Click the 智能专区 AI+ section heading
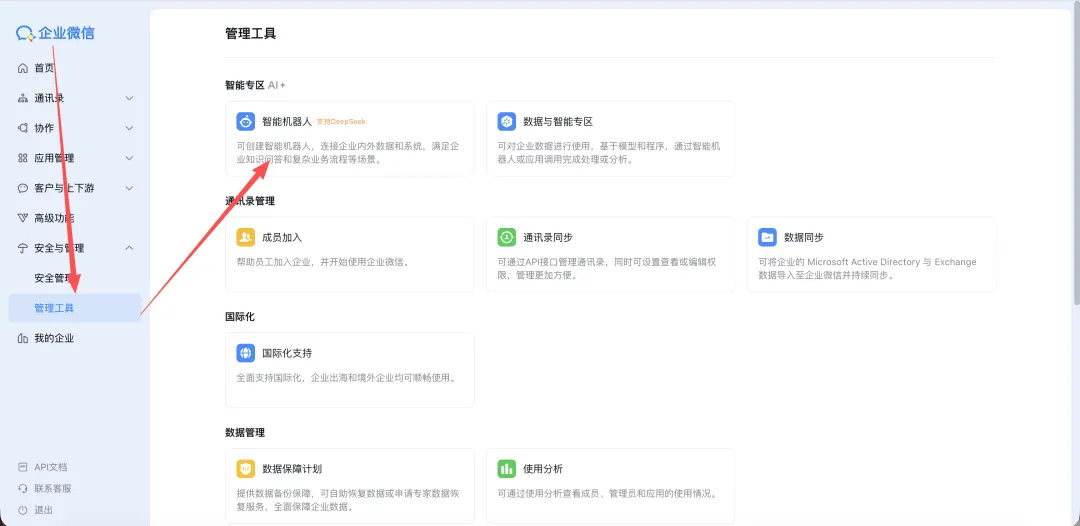 point(255,85)
